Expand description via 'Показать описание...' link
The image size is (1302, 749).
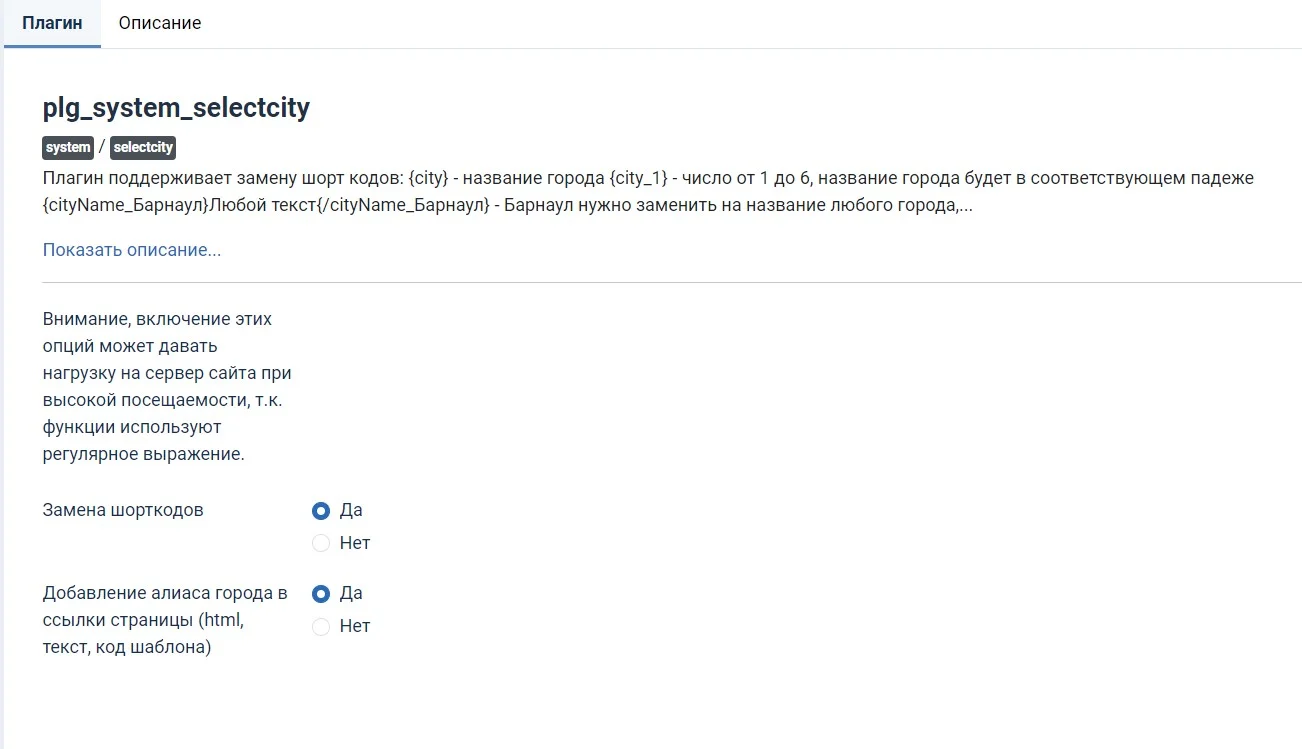[132, 250]
